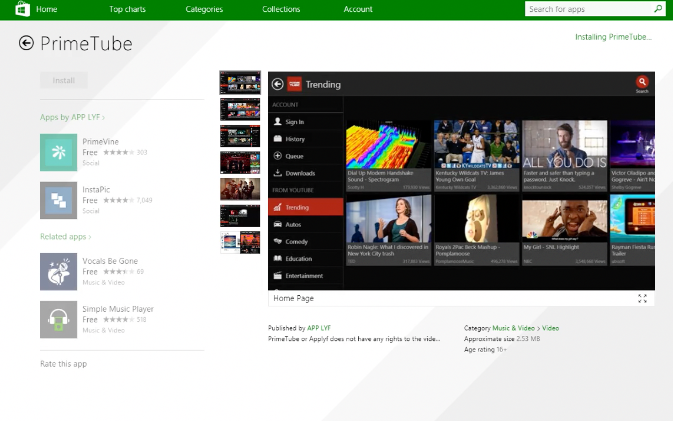
Task: Click the Windows Store logo icon
Action: (22, 9)
